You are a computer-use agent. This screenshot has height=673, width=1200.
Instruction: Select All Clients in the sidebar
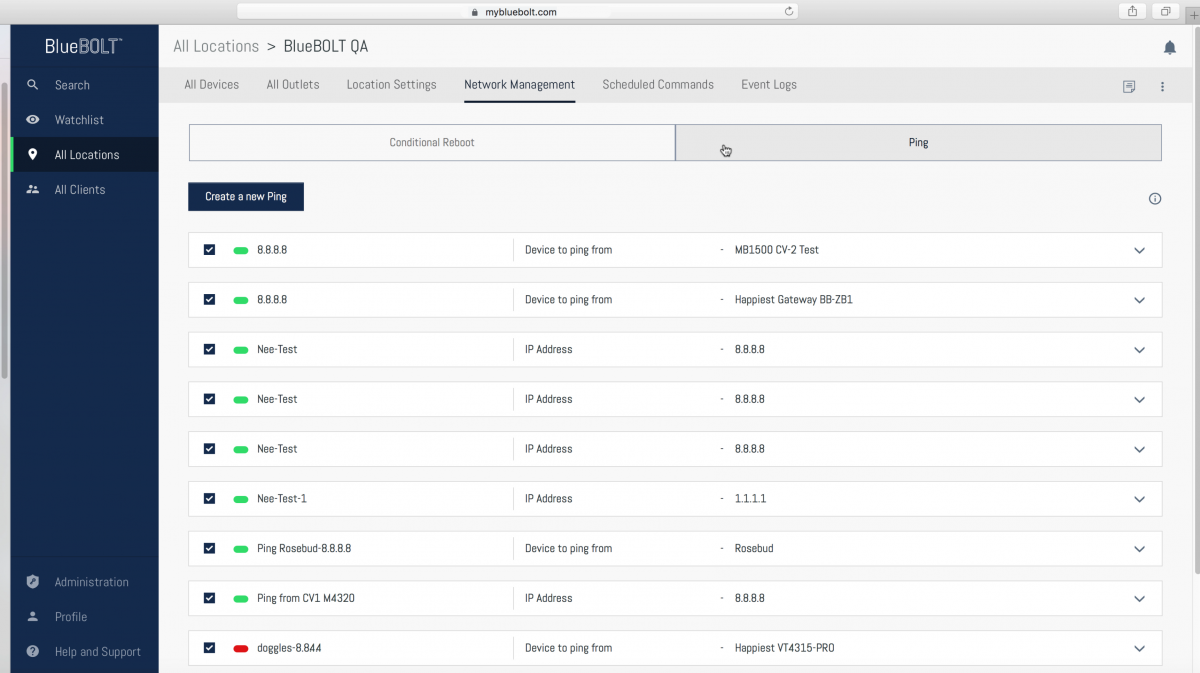[x=80, y=189]
